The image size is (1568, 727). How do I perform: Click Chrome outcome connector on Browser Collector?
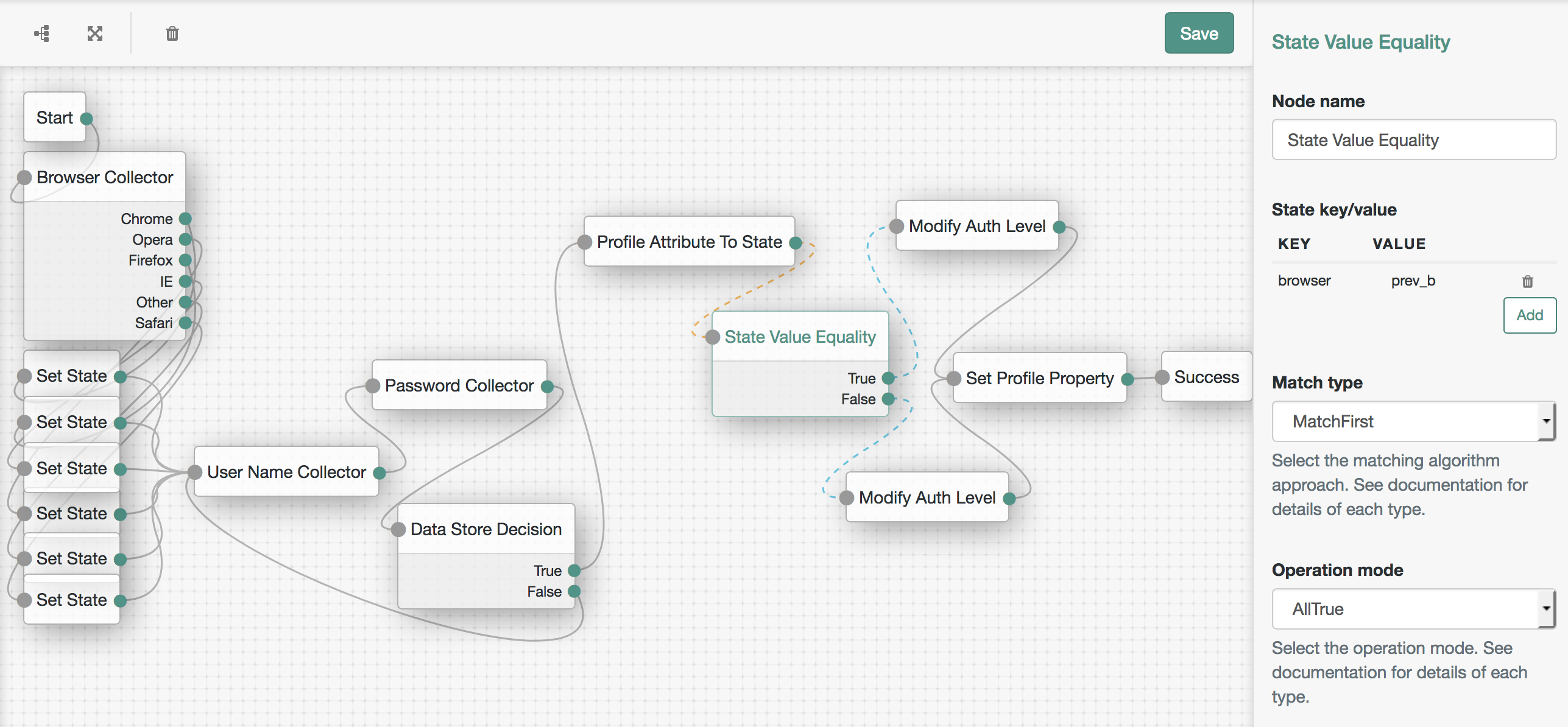click(x=186, y=219)
